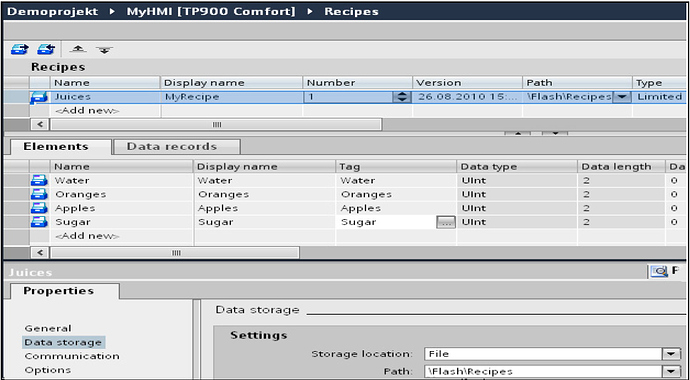Open Communication properties section
Image resolution: width=690 pixels, height=380 pixels.
pos(72,356)
